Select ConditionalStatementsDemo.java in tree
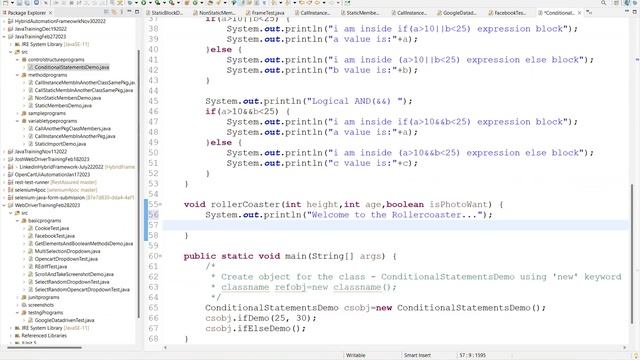The width and height of the screenshot is (640, 360). [x=71, y=67]
